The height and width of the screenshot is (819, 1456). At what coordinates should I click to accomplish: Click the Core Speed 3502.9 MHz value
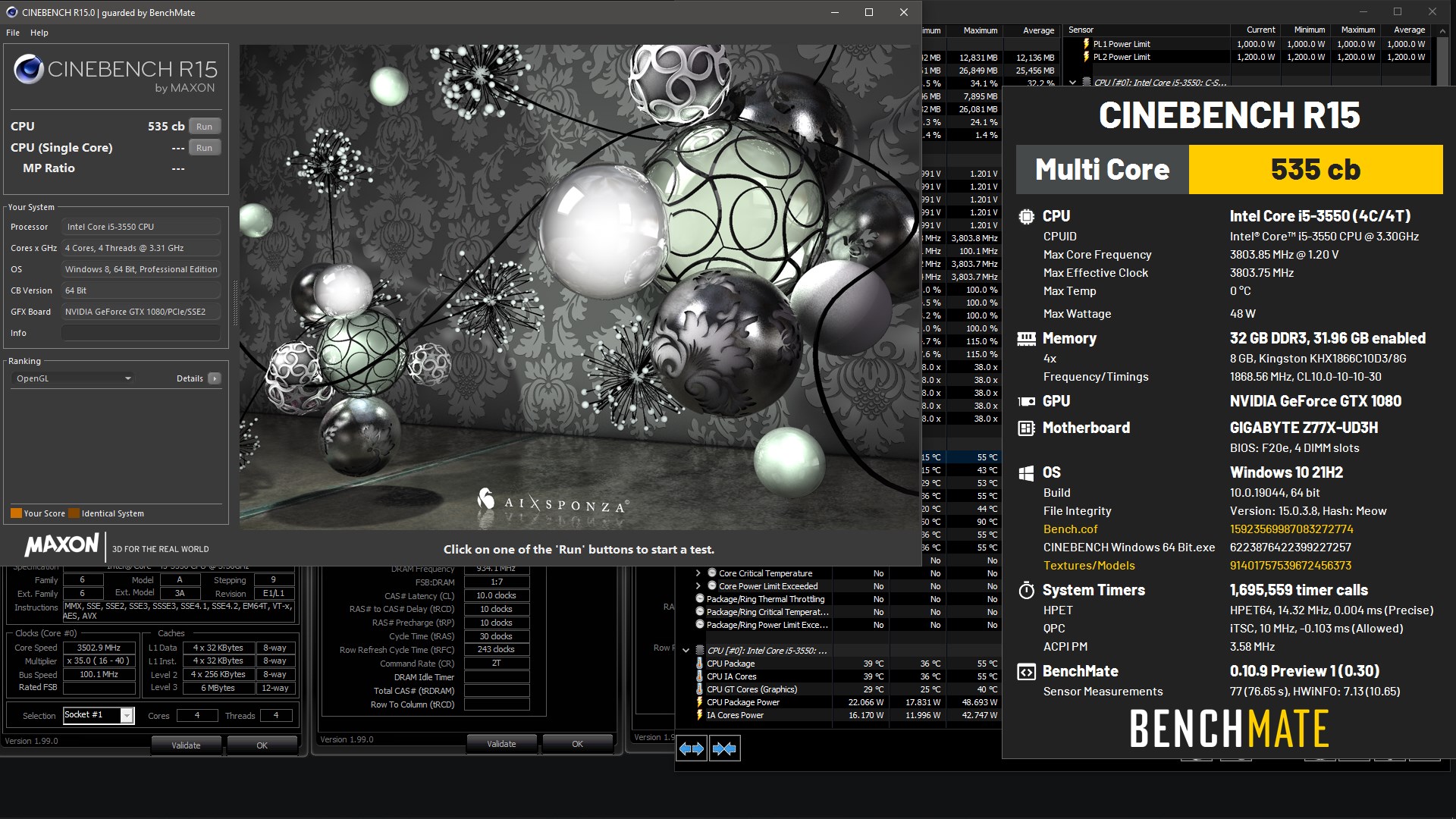pyautogui.click(x=99, y=648)
